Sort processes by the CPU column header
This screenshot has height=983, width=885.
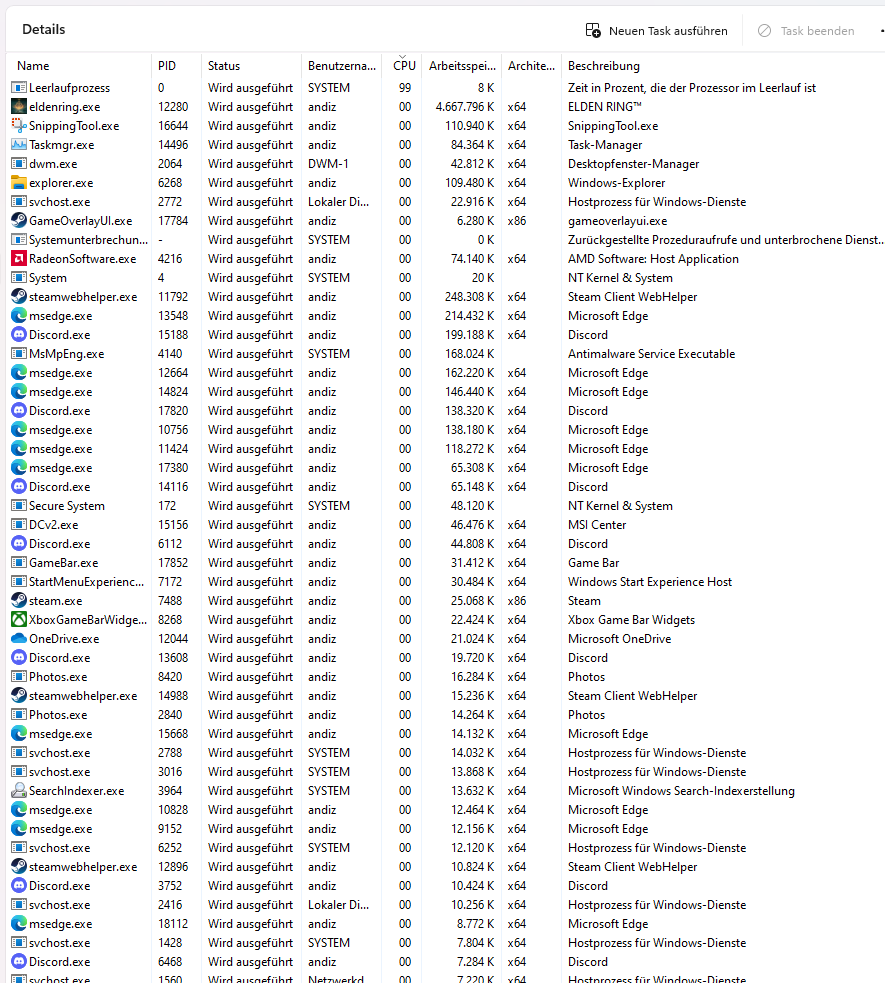click(404, 65)
